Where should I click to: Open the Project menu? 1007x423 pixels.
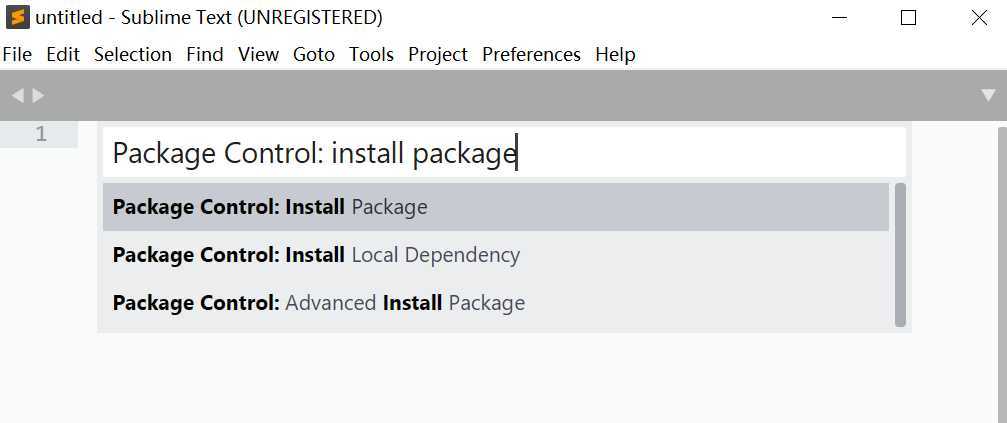coord(438,55)
